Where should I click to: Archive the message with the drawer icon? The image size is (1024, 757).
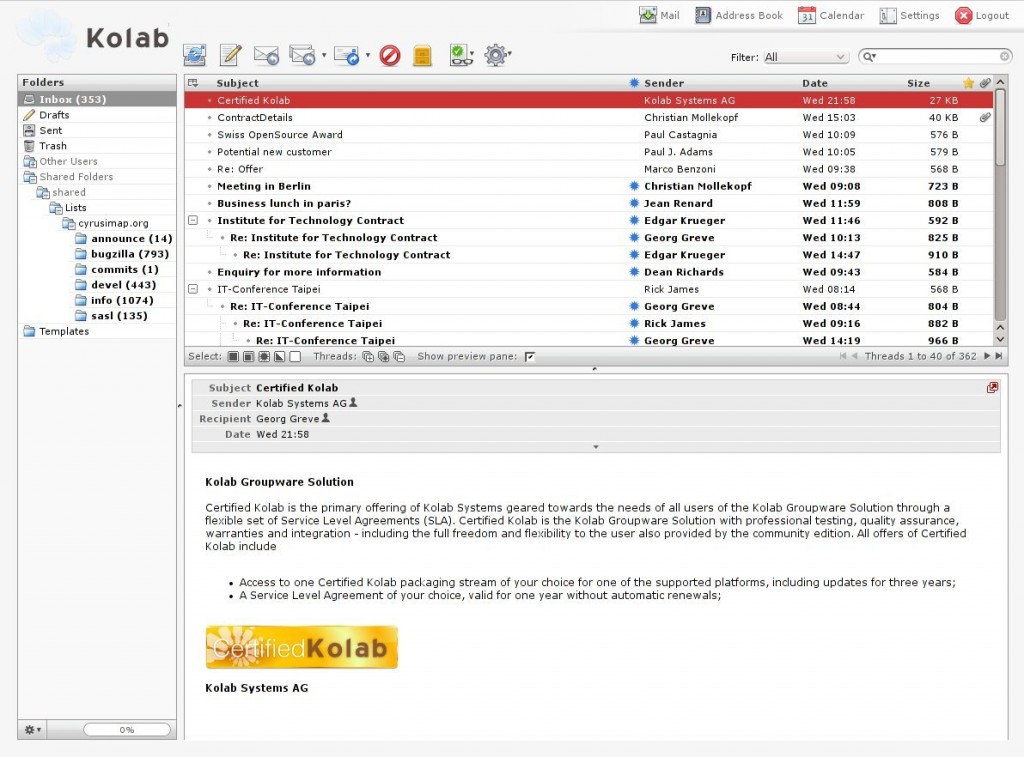click(x=422, y=56)
